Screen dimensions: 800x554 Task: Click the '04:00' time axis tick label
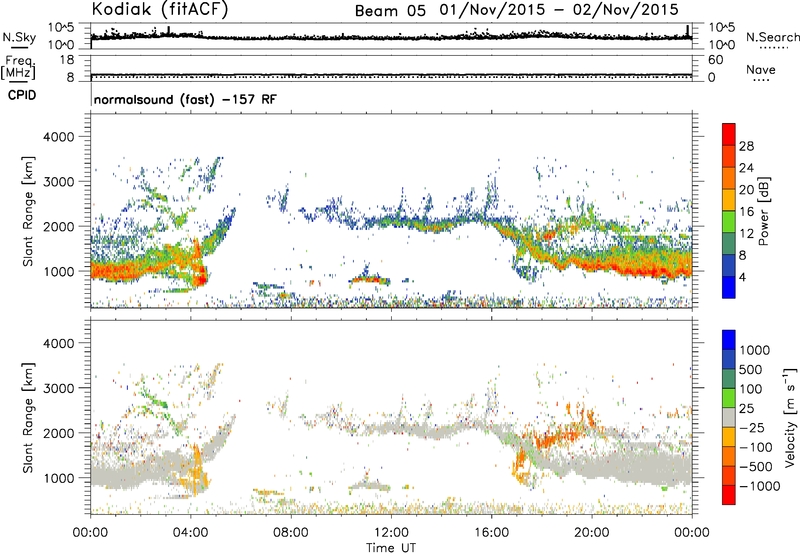point(191,533)
